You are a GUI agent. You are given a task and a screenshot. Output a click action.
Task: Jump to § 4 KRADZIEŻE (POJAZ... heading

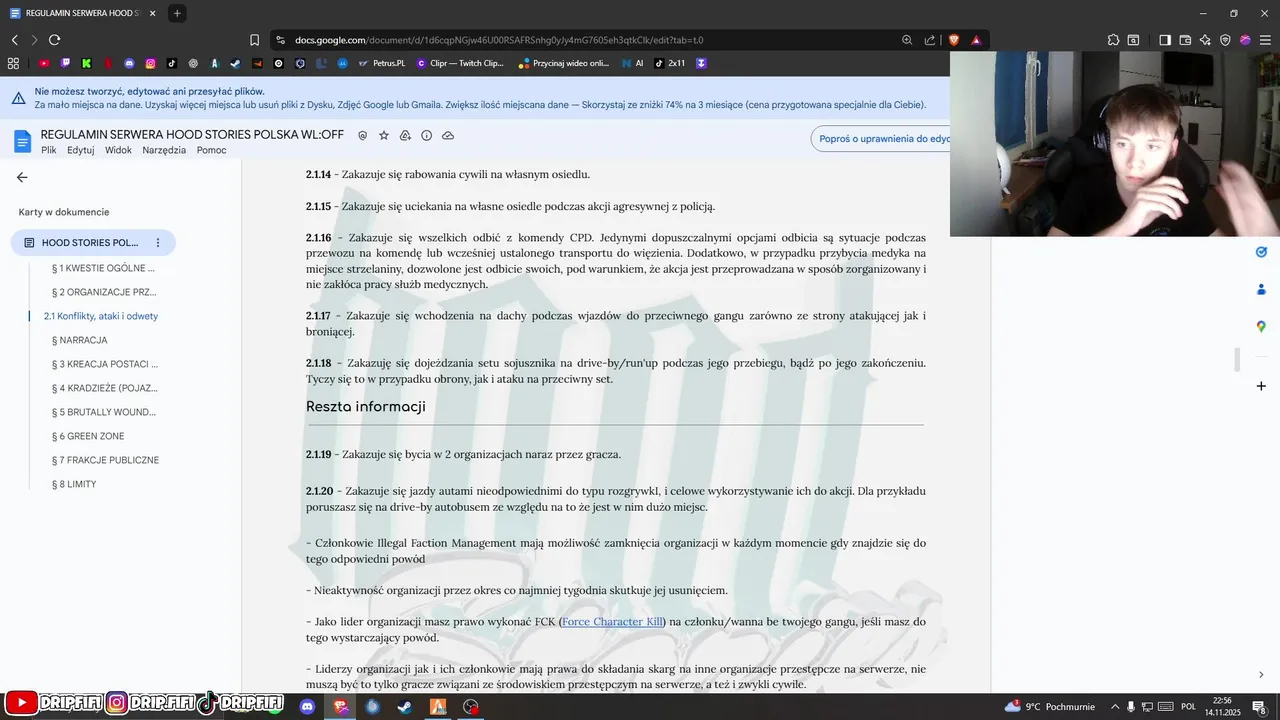pos(105,388)
